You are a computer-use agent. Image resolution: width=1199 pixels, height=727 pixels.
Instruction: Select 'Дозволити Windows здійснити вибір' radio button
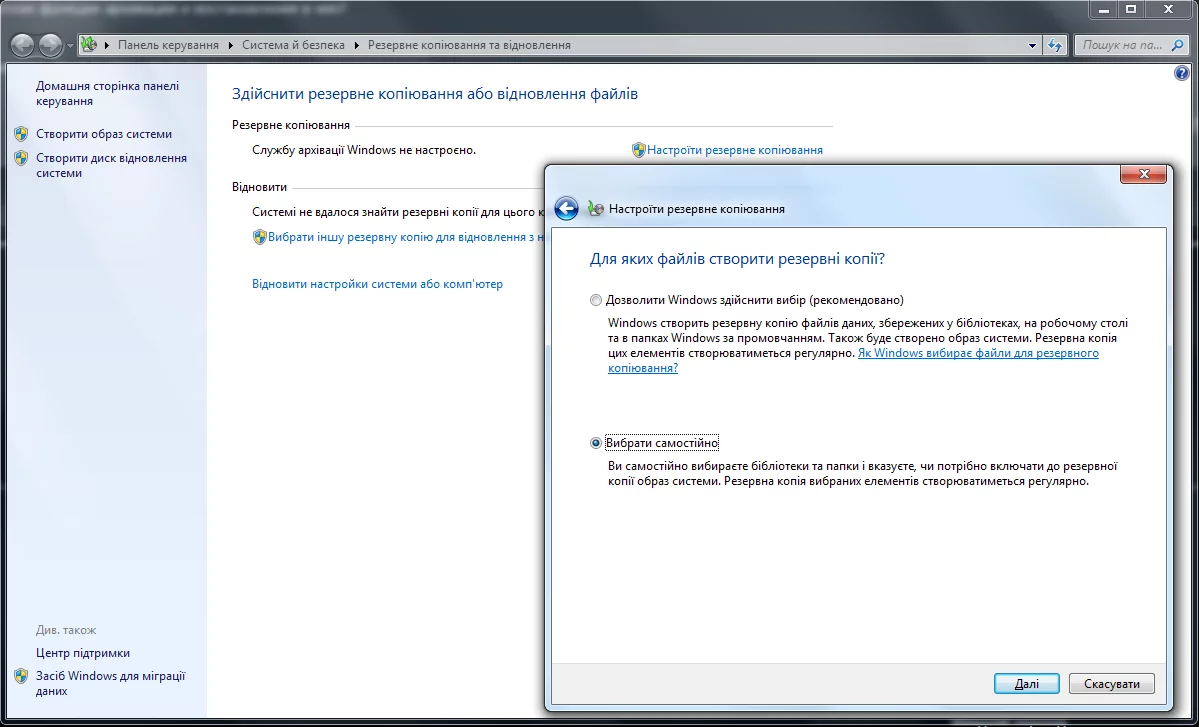(596, 300)
